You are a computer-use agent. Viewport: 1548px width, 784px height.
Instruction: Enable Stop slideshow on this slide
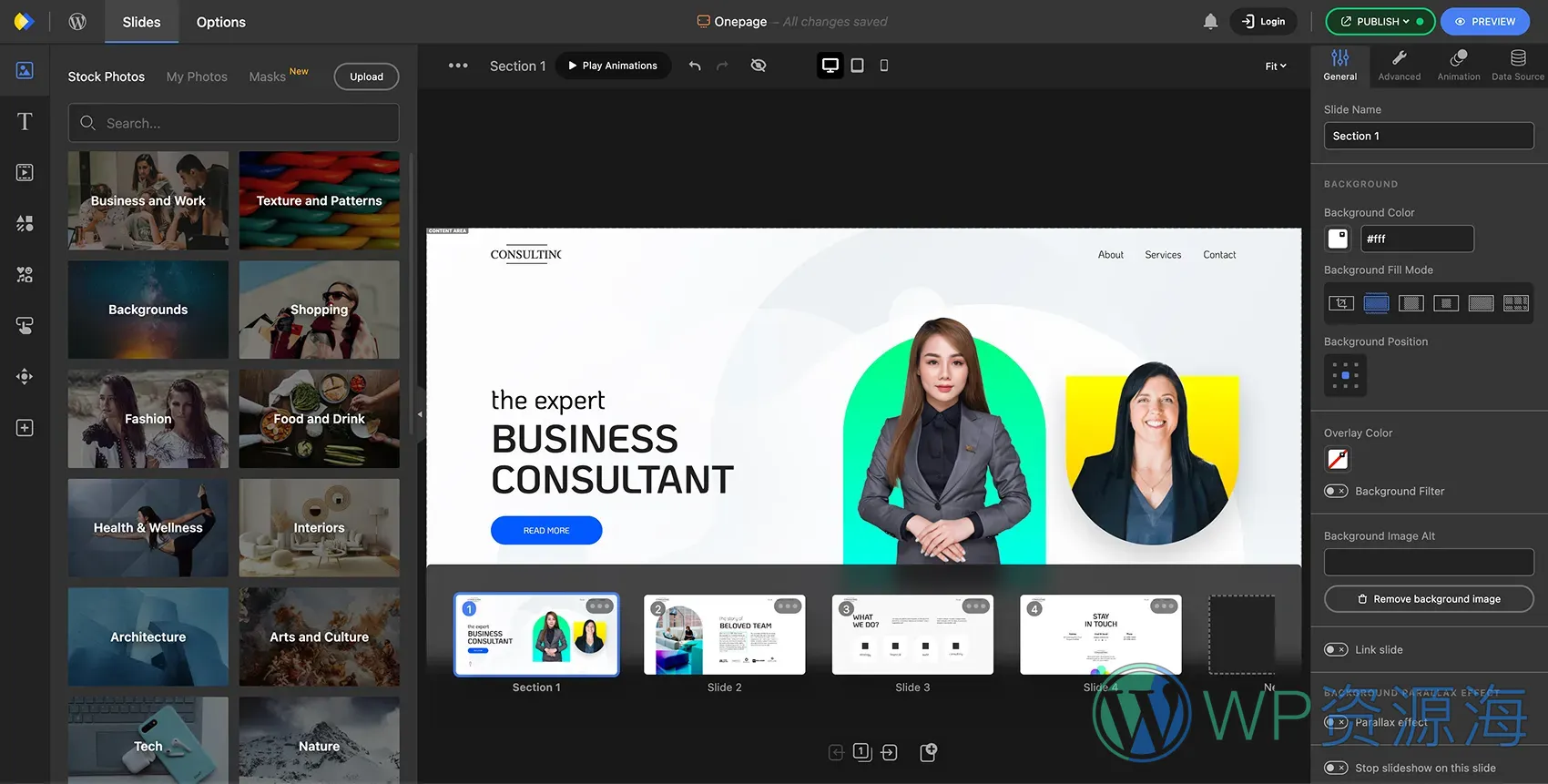tap(1336, 768)
